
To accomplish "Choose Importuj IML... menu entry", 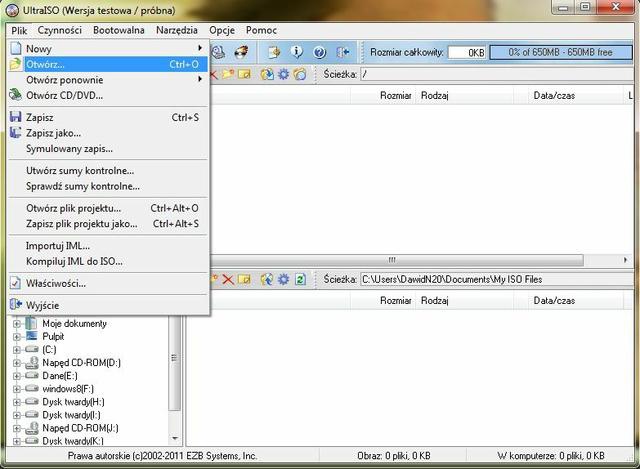I will coord(108,246).
